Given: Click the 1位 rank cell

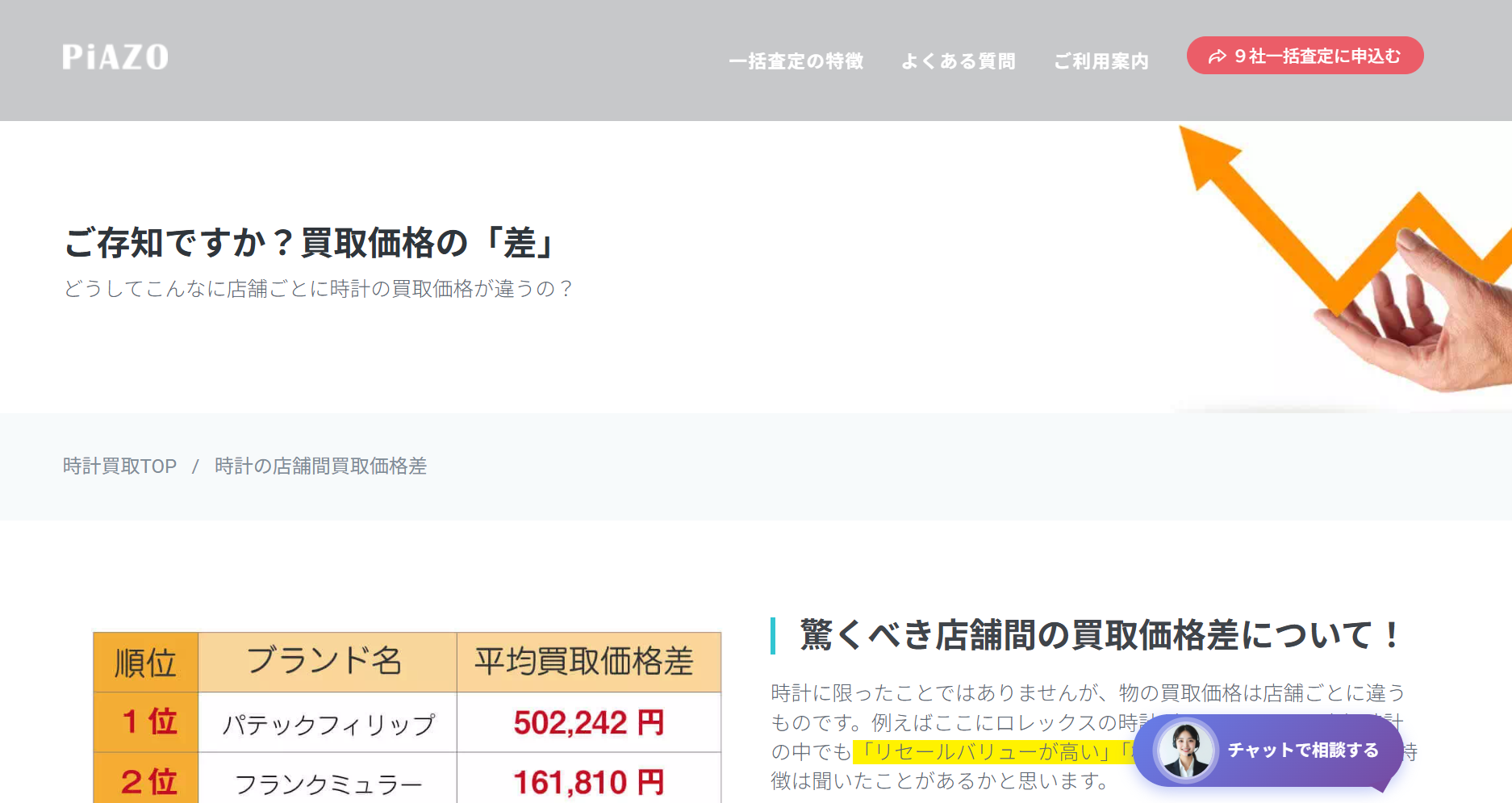Looking at the screenshot, I should [148, 721].
